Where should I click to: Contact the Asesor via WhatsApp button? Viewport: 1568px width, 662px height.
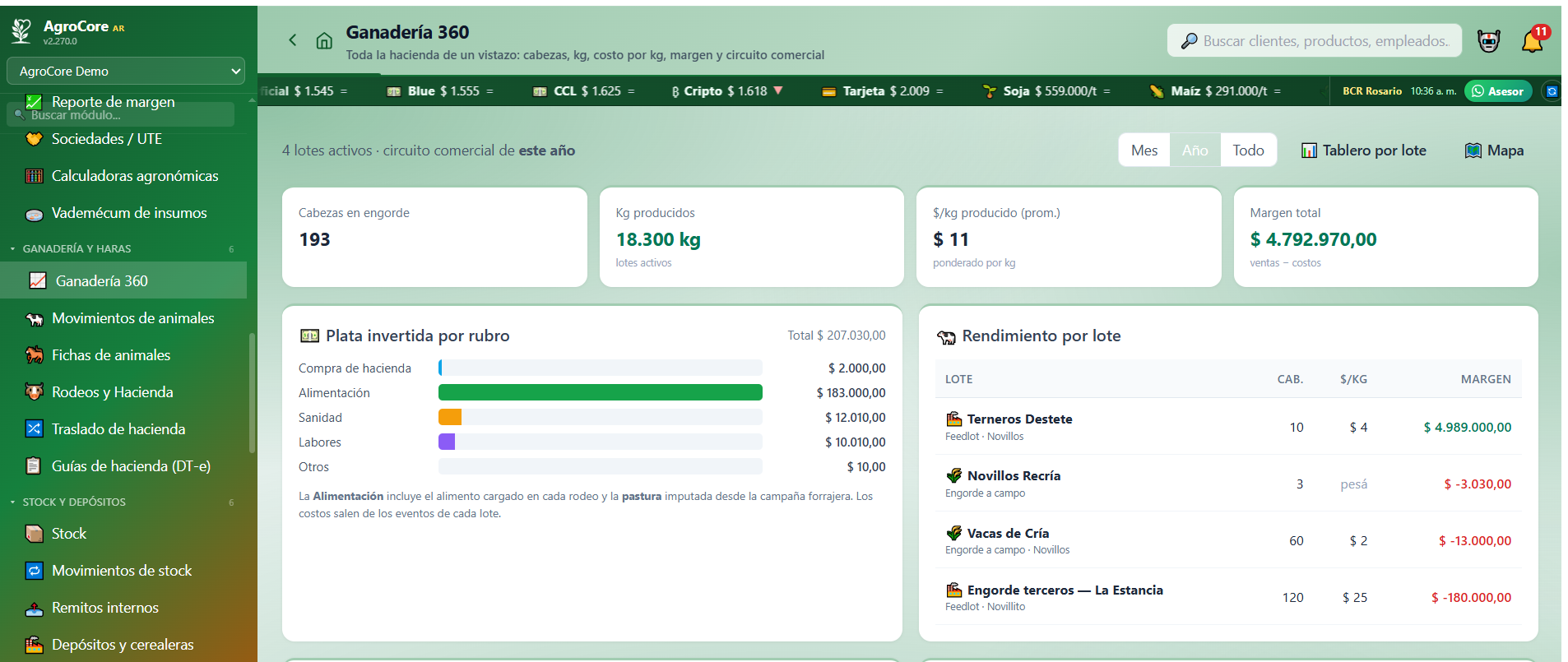pyautogui.click(x=1498, y=91)
